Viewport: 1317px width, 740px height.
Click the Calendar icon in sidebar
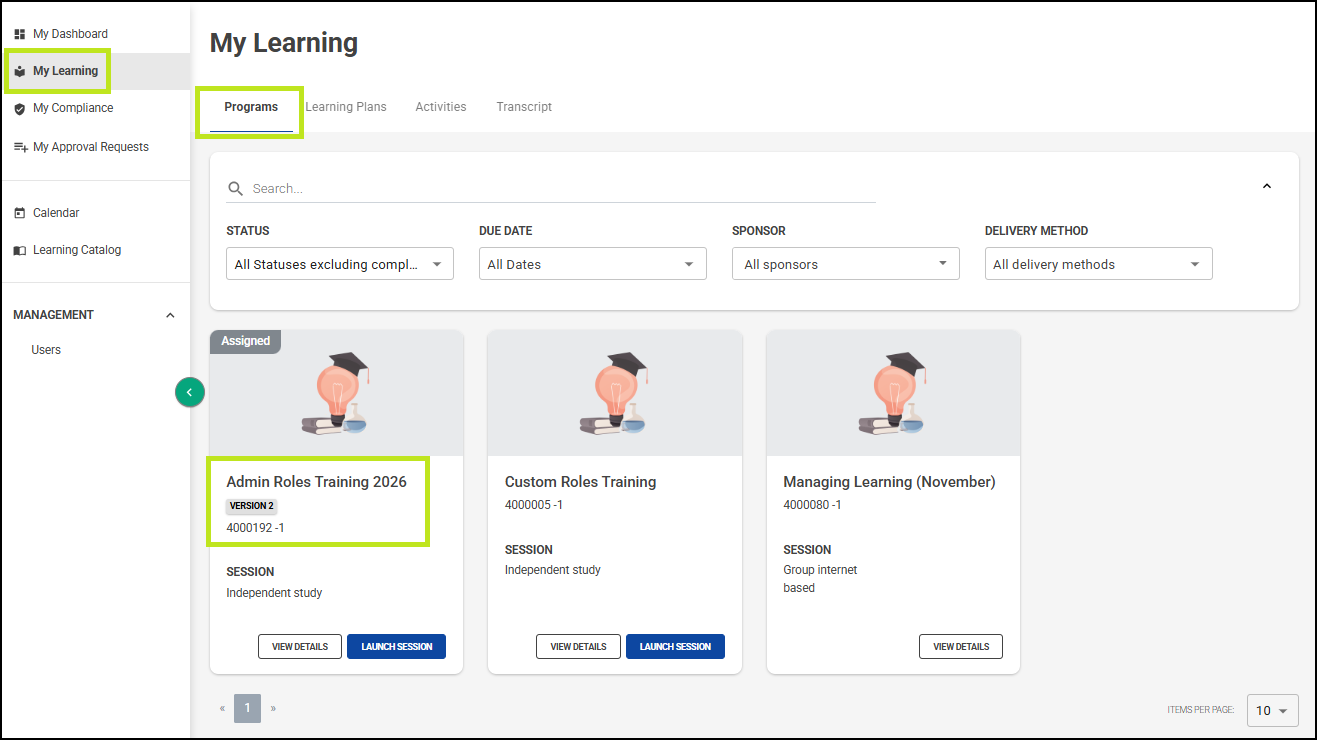click(19, 213)
